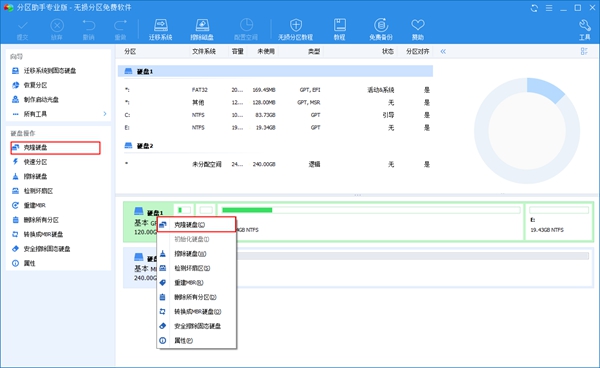
Task: Select 属性(P) in the context menu
Action: (x=197, y=340)
